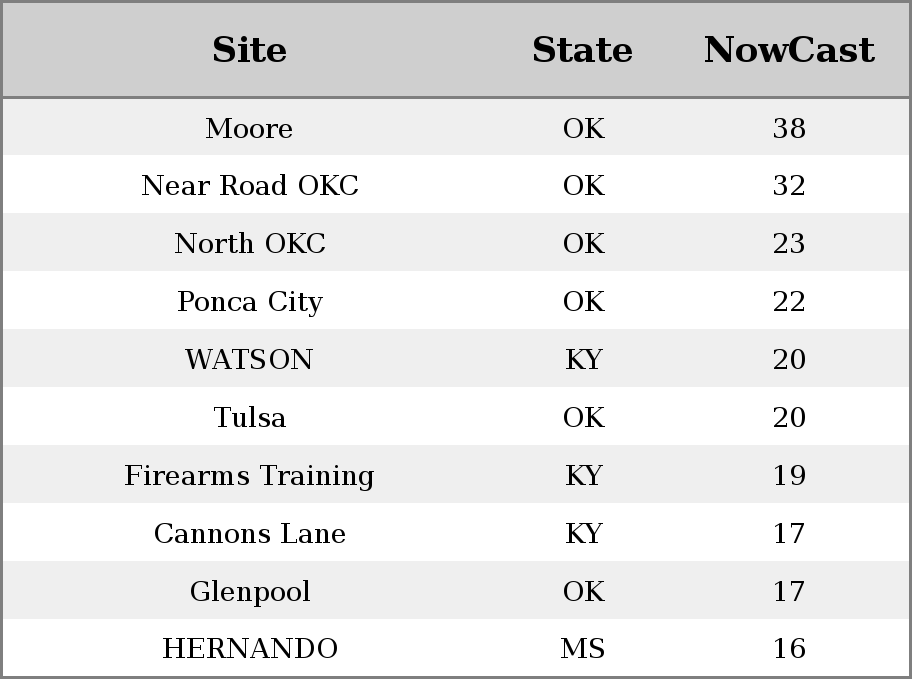
Task: Click the KY state cell for WATSON
Action: point(584,359)
